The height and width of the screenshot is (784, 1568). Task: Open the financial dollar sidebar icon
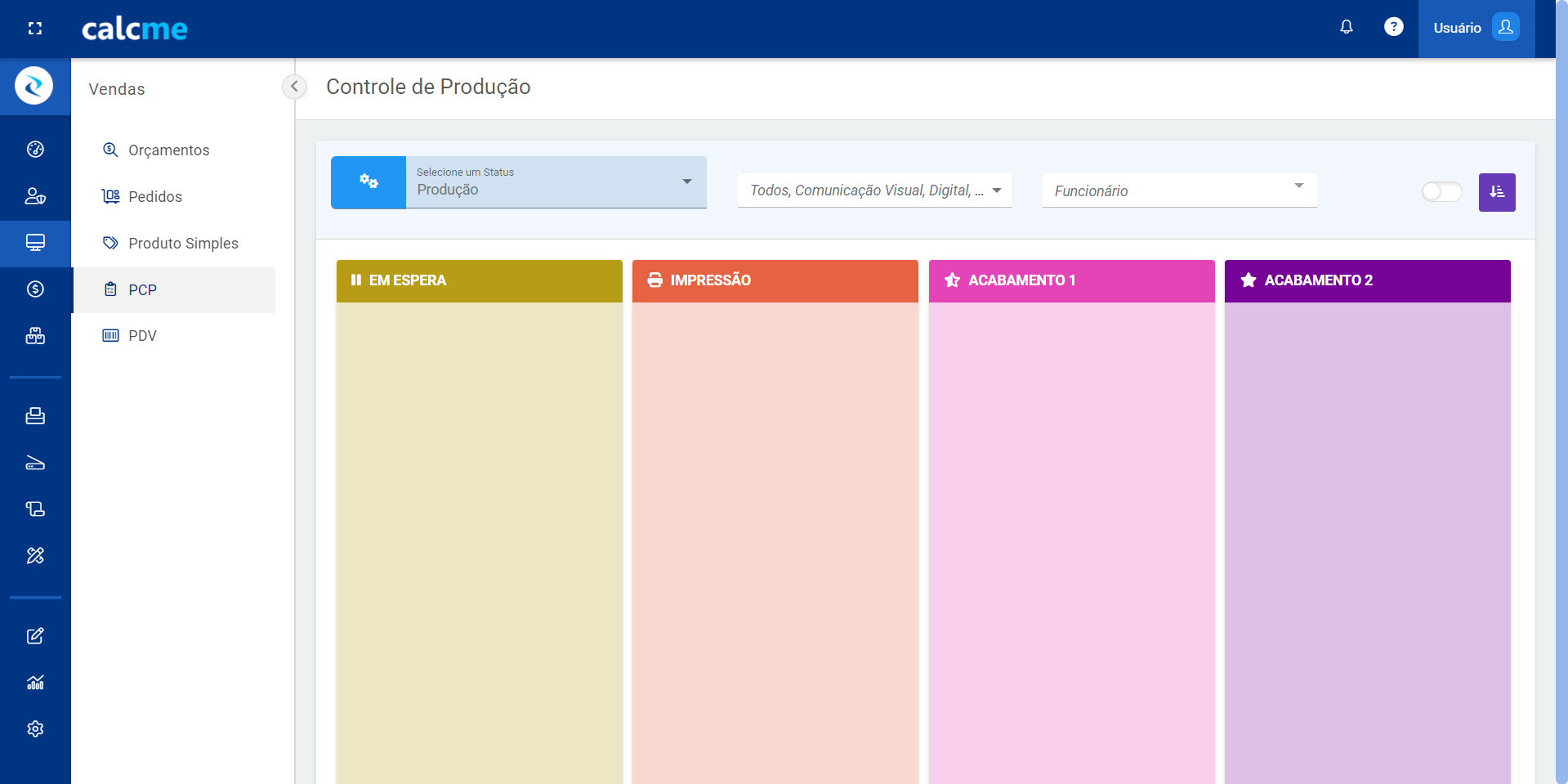click(x=35, y=289)
